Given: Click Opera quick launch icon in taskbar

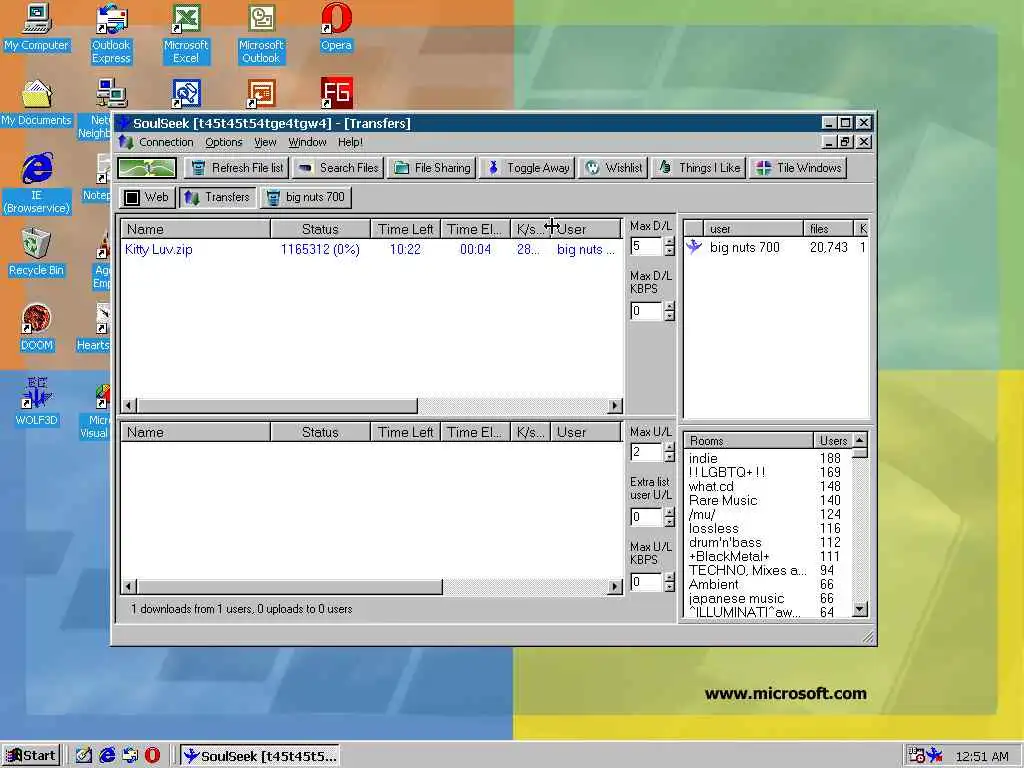Looking at the screenshot, I should [x=152, y=756].
